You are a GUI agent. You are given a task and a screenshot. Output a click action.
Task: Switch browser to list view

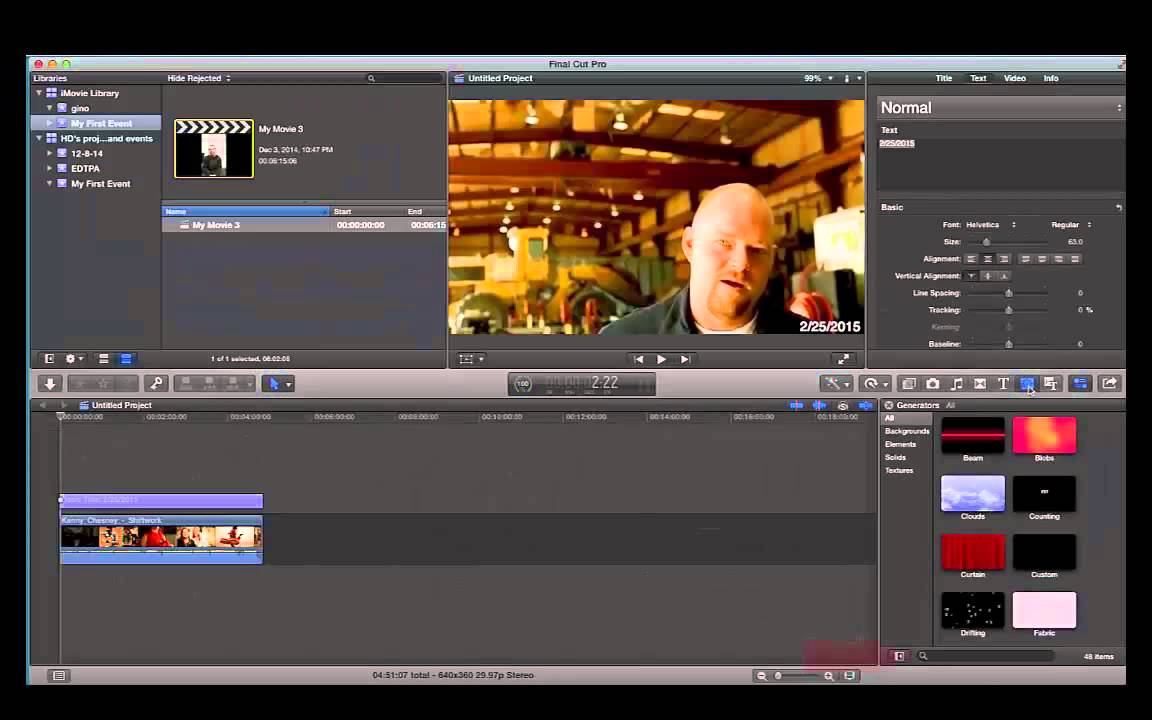[x=126, y=359]
